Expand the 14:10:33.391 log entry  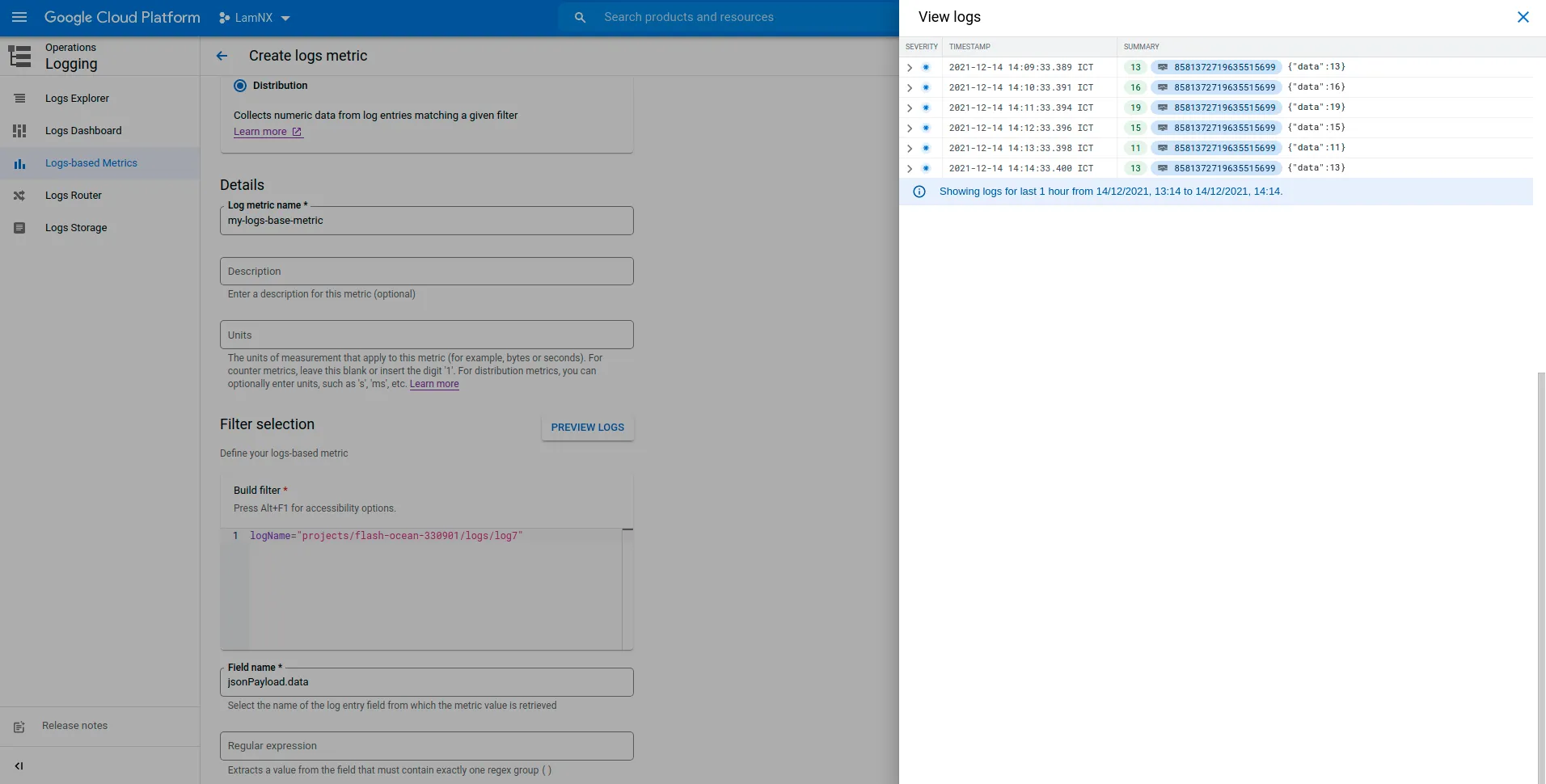[910, 87]
